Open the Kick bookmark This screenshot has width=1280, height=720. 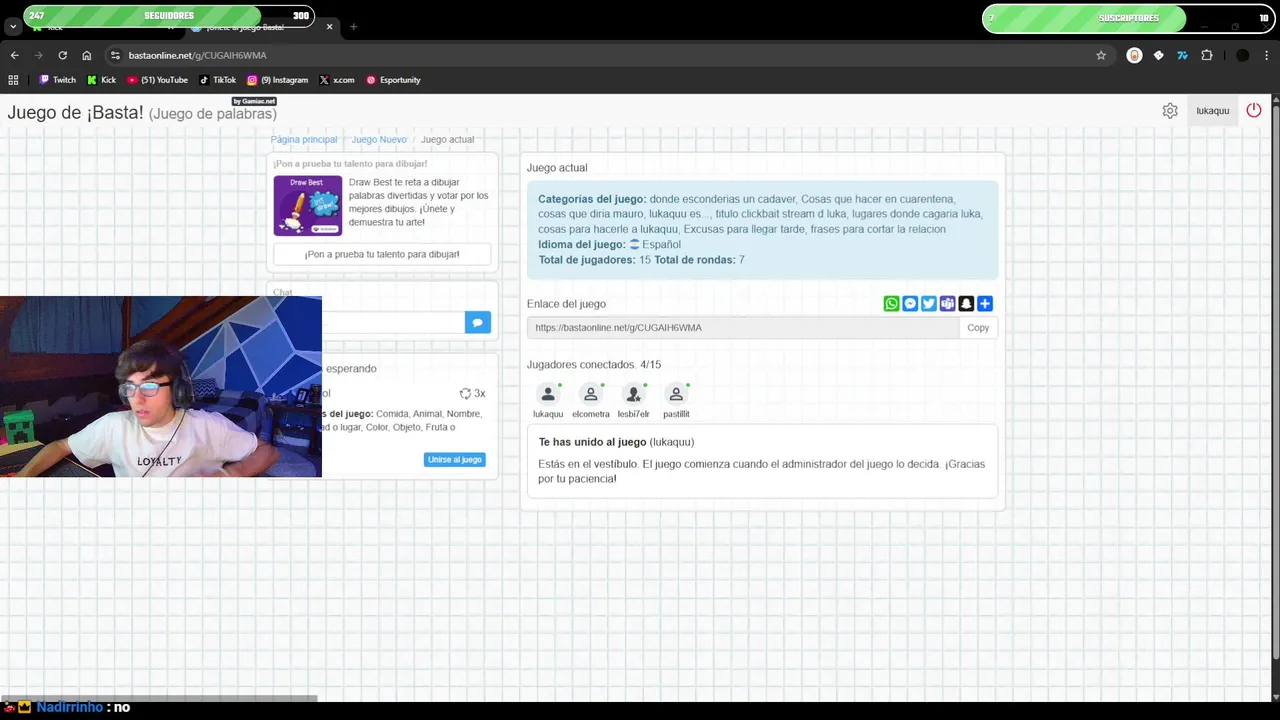102,80
